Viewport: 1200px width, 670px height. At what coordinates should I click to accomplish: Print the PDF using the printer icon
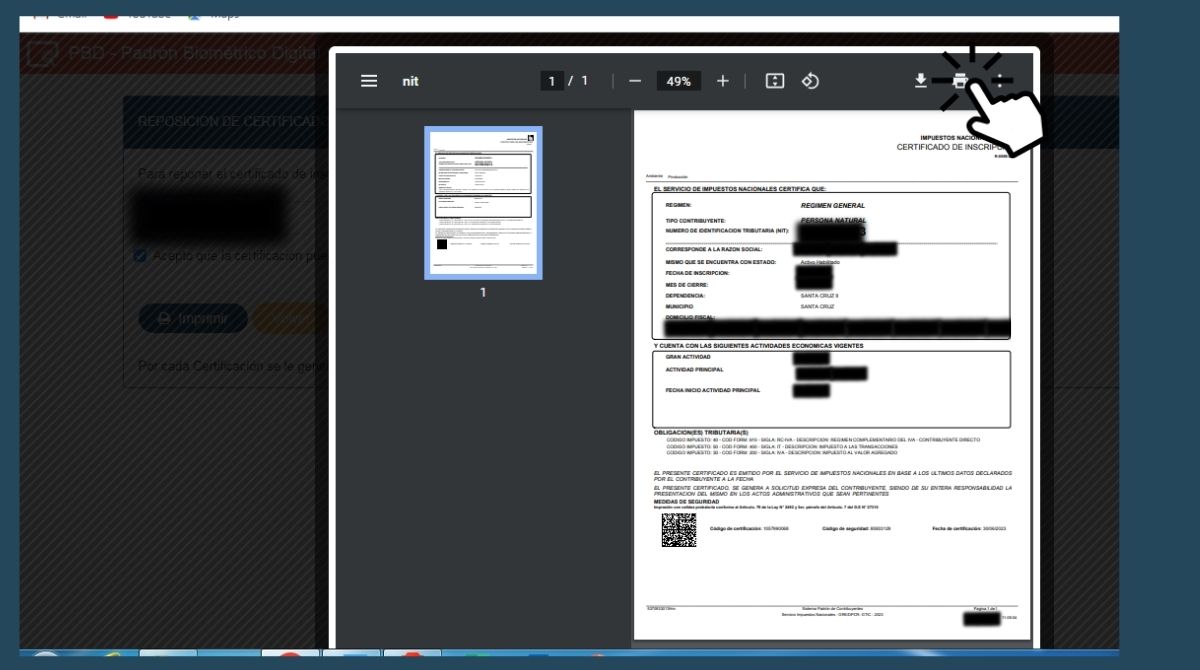click(x=960, y=81)
